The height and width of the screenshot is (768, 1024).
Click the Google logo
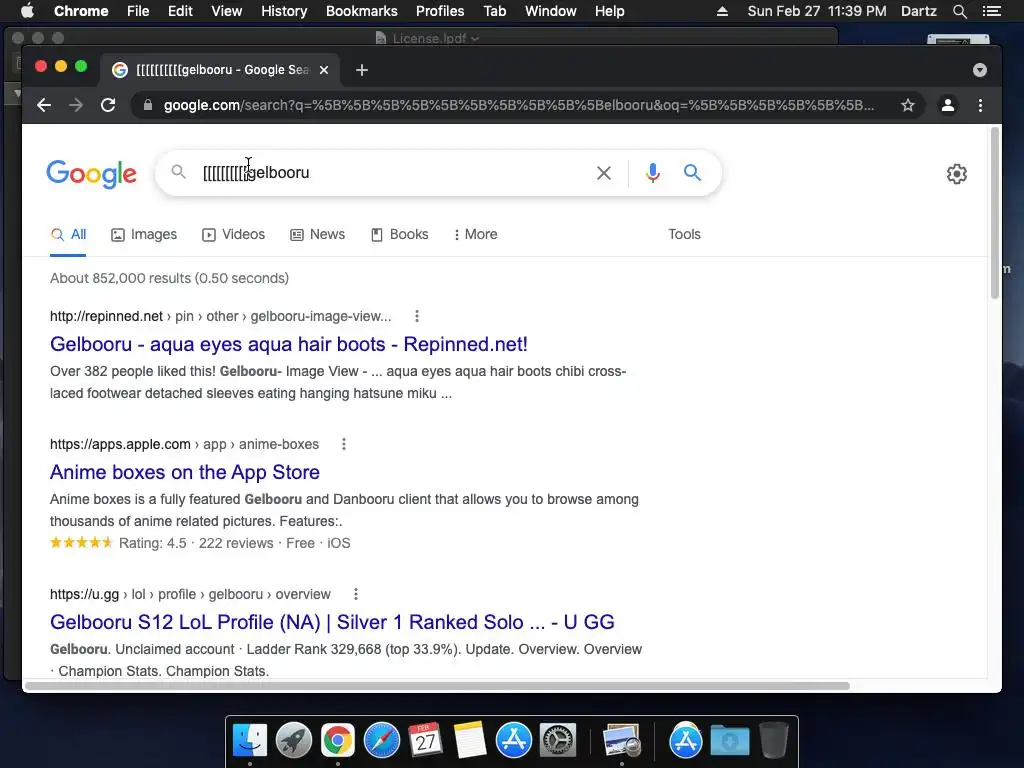click(91, 174)
